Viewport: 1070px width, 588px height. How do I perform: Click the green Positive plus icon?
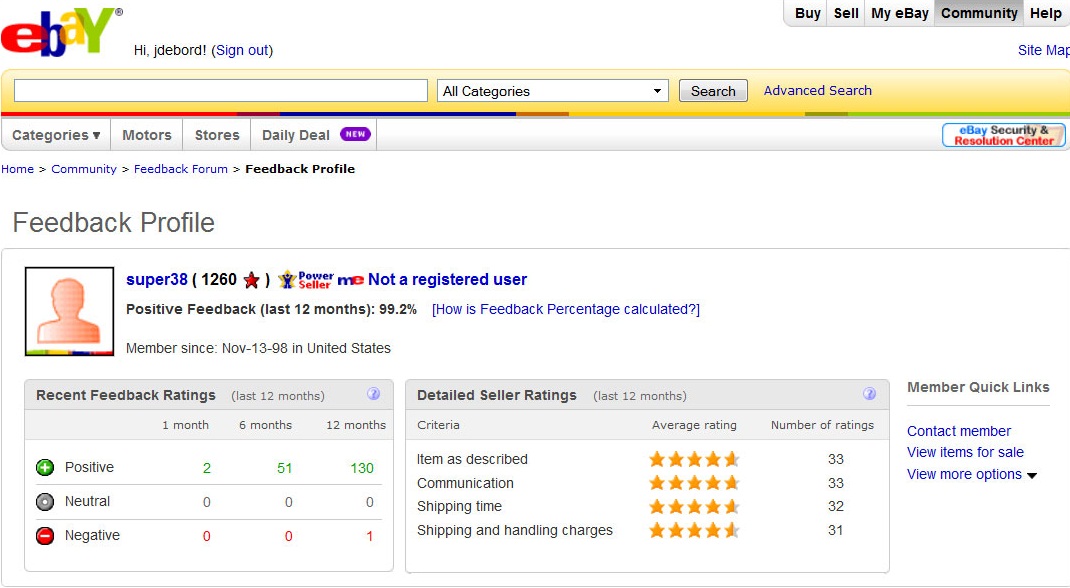point(45,468)
